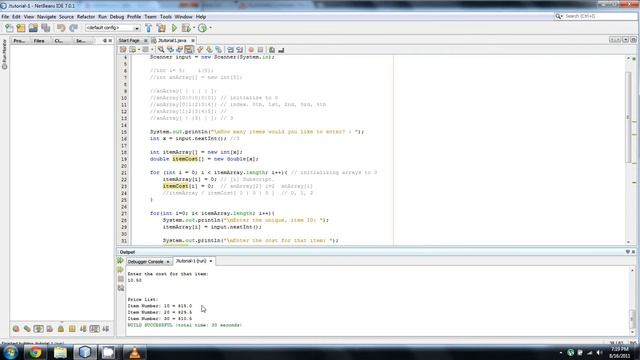This screenshot has width=640, height=360.
Task: Click the Clean and Build Project icon
Action: [x=161, y=28]
